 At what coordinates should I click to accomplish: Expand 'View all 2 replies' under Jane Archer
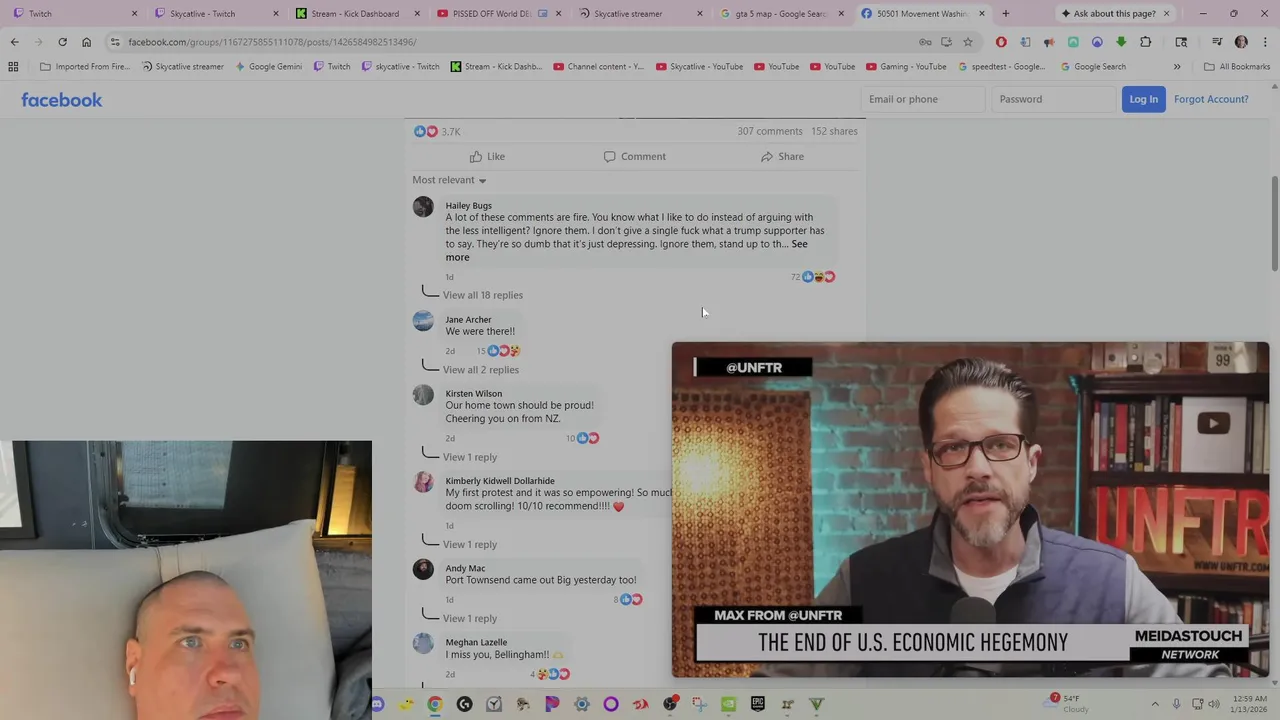(481, 370)
